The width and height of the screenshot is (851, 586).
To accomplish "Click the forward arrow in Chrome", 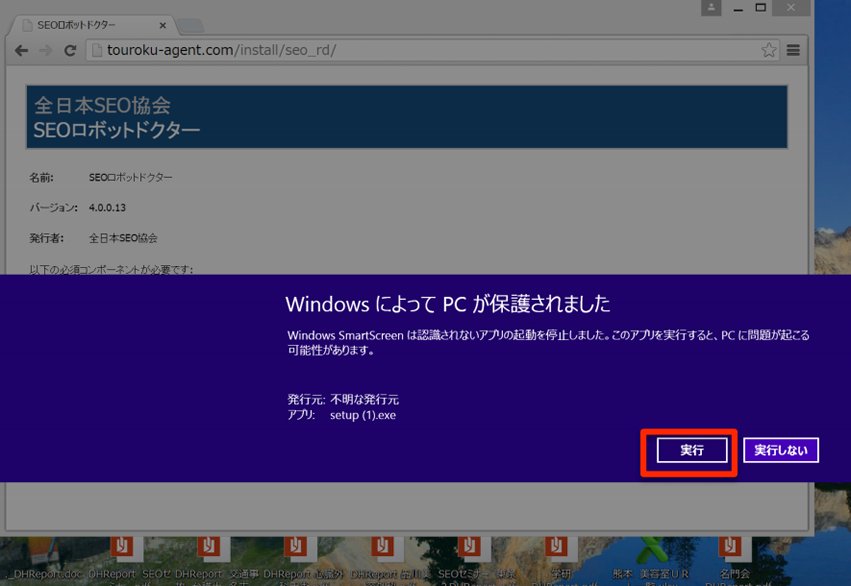I will [x=46, y=50].
